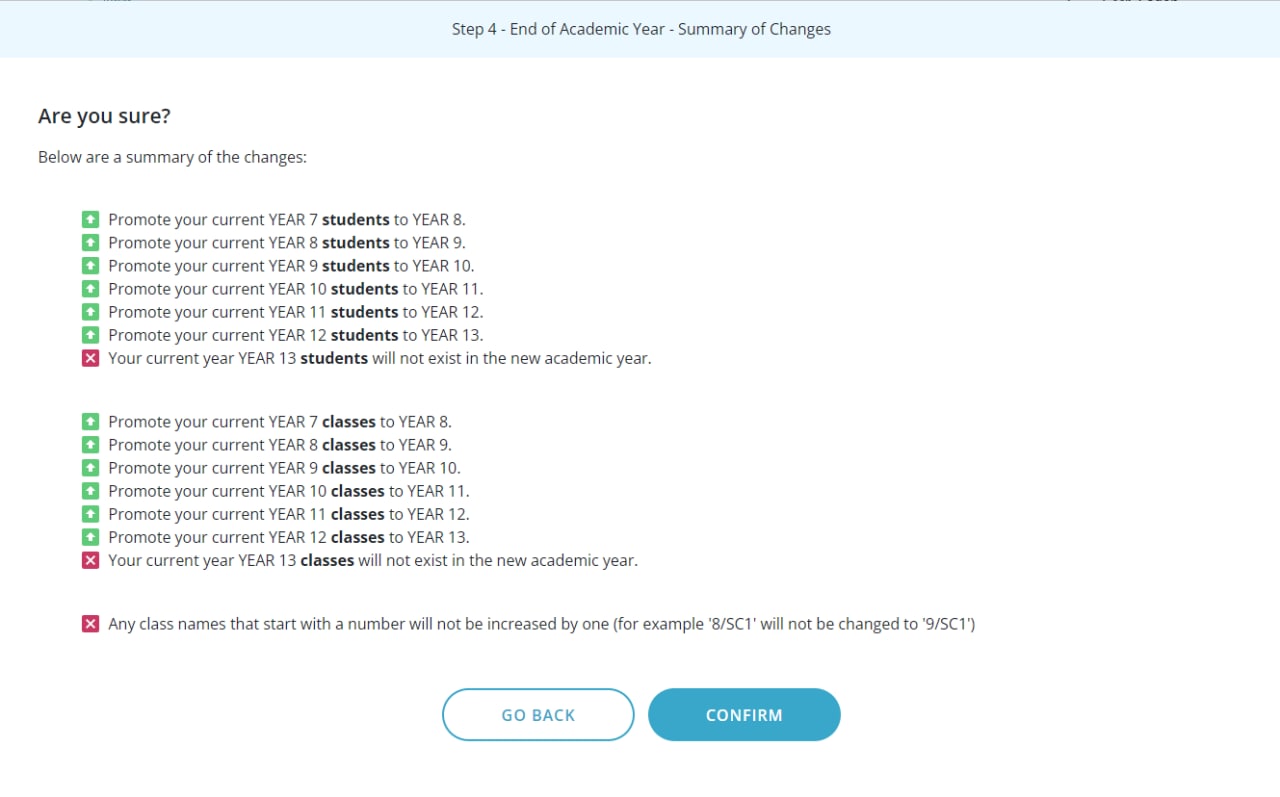The width and height of the screenshot is (1280, 797).
Task: Click the Step 4 Summary of Changes header
Action: 640,29
